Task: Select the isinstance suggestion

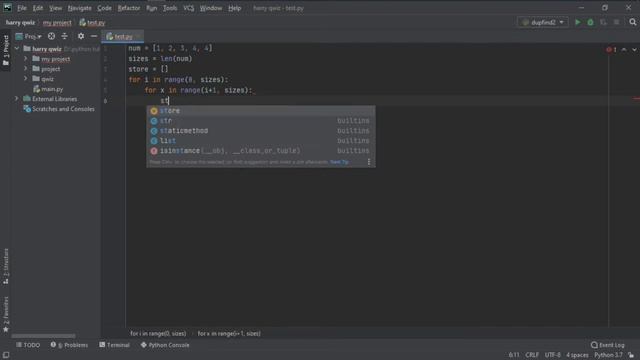Action: [261, 151]
